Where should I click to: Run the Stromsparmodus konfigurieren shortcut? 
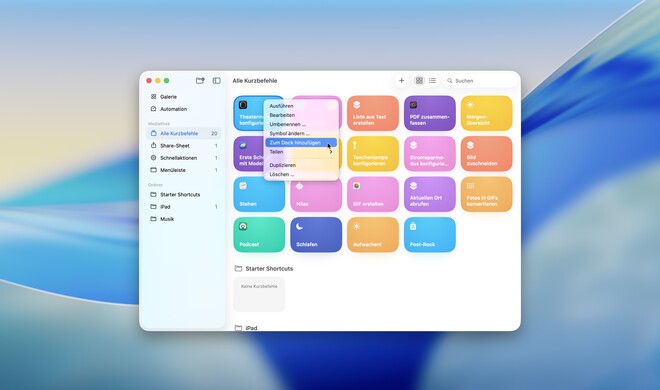tap(429, 154)
